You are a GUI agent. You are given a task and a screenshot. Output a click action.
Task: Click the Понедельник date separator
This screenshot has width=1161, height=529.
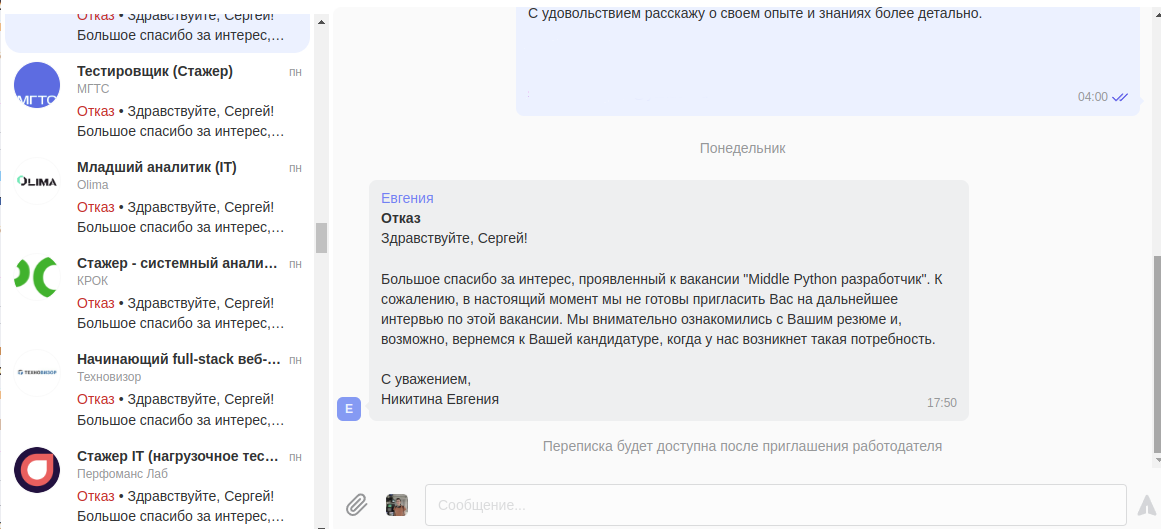(743, 148)
